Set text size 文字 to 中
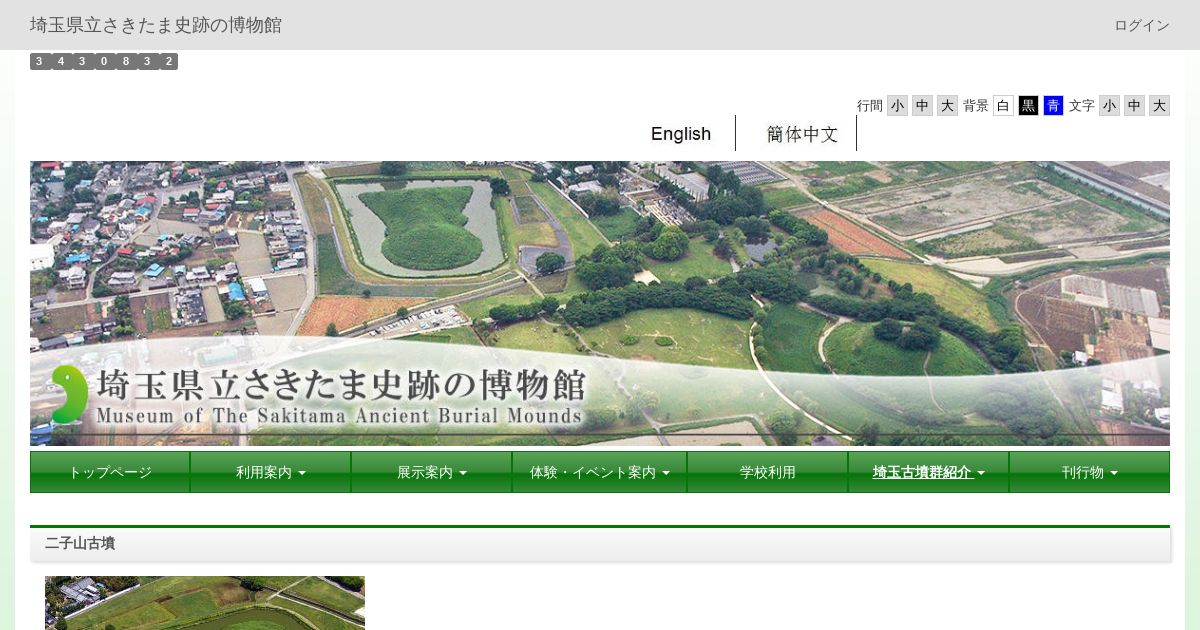The height and width of the screenshot is (630, 1200). [1134, 106]
